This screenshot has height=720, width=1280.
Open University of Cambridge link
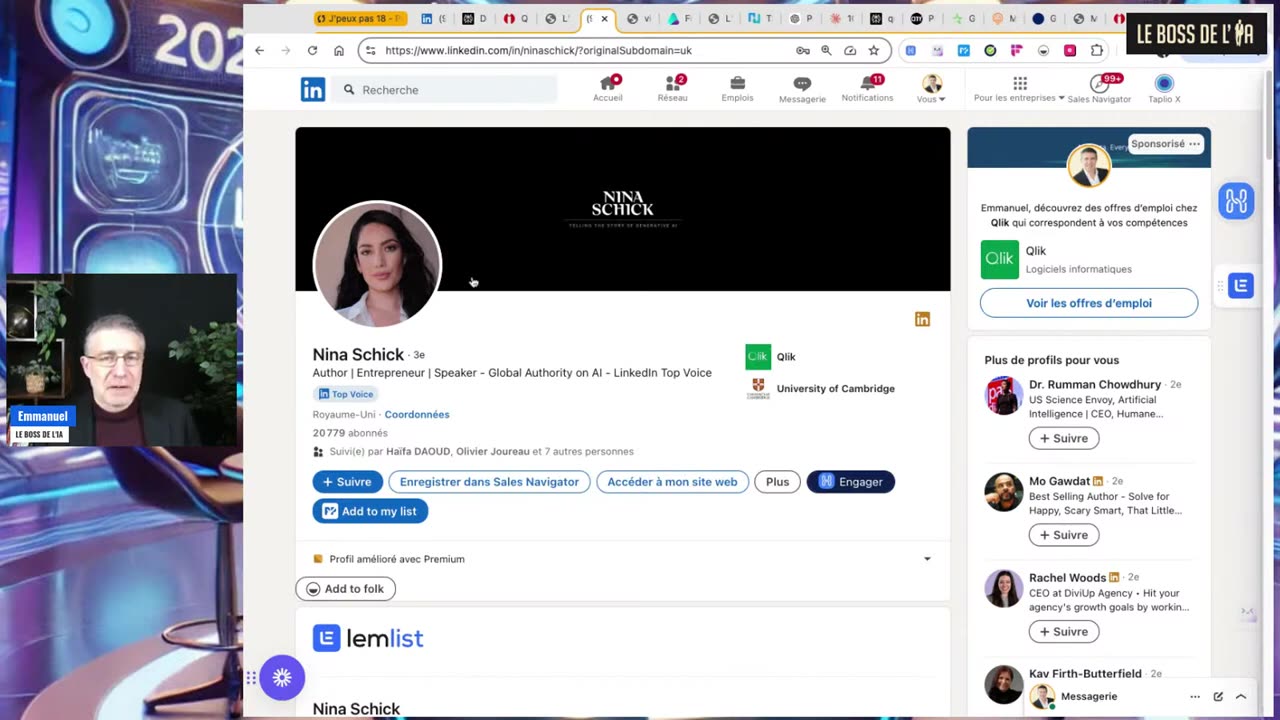(835, 389)
